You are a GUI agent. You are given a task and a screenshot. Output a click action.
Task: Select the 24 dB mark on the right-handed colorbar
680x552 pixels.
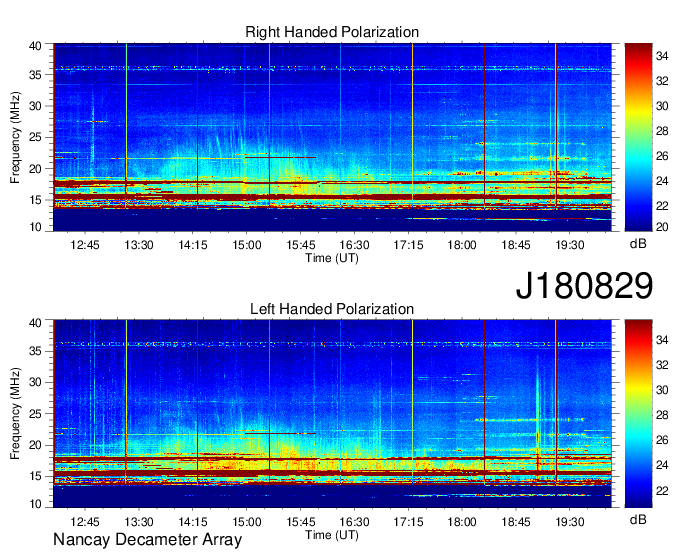coord(662,180)
